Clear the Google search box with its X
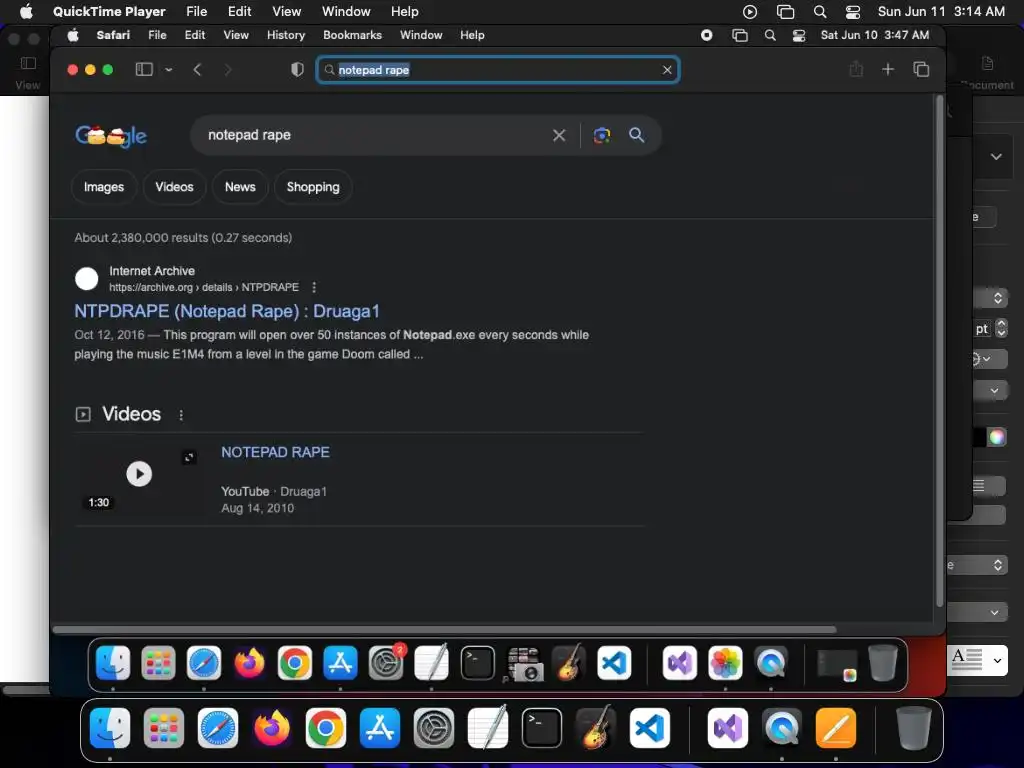The height and width of the screenshot is (768, 1024). click(559, 135)
